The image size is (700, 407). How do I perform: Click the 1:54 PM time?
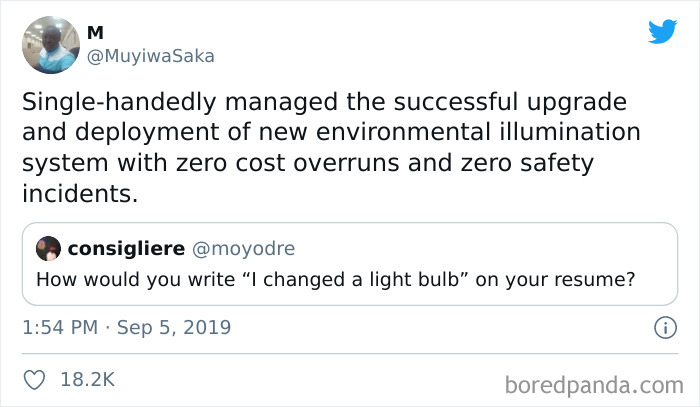60,327
